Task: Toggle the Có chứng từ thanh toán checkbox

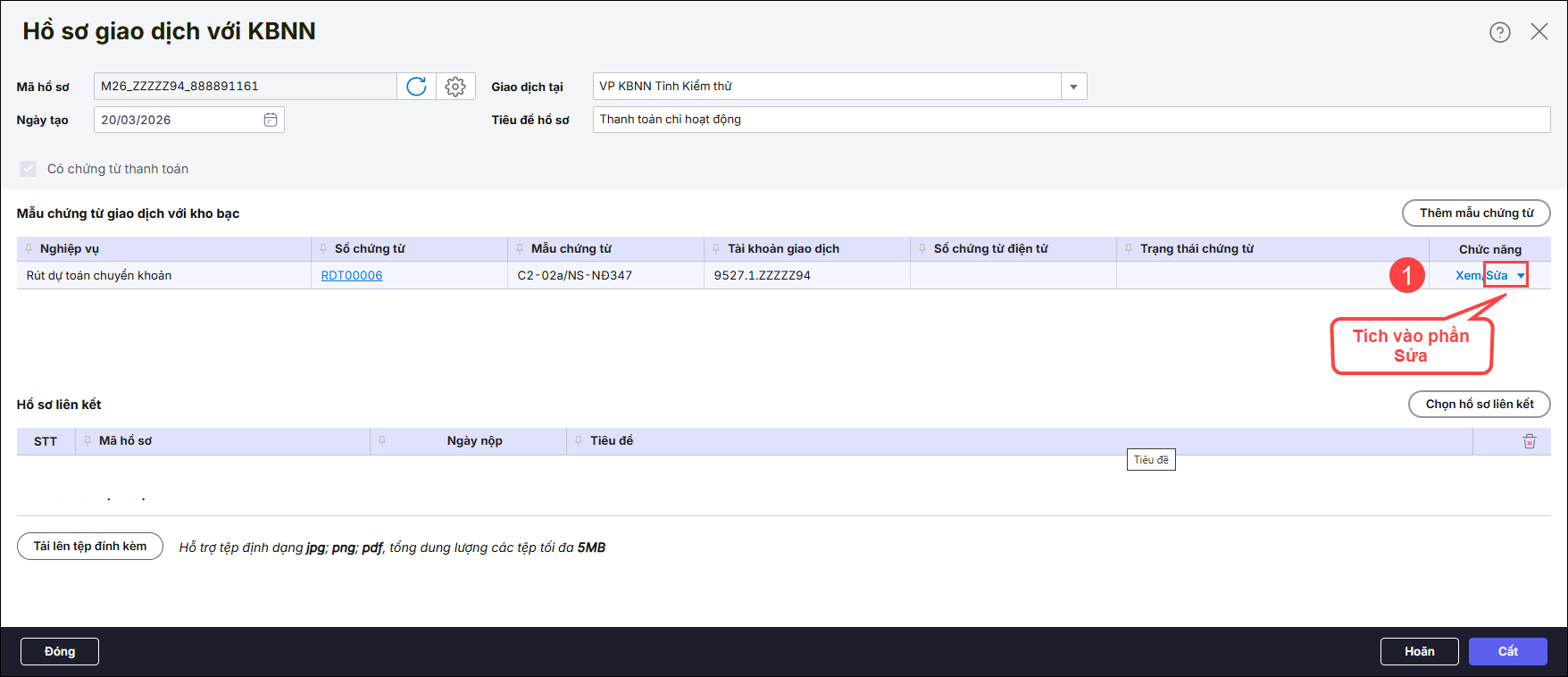Action: 29,169
